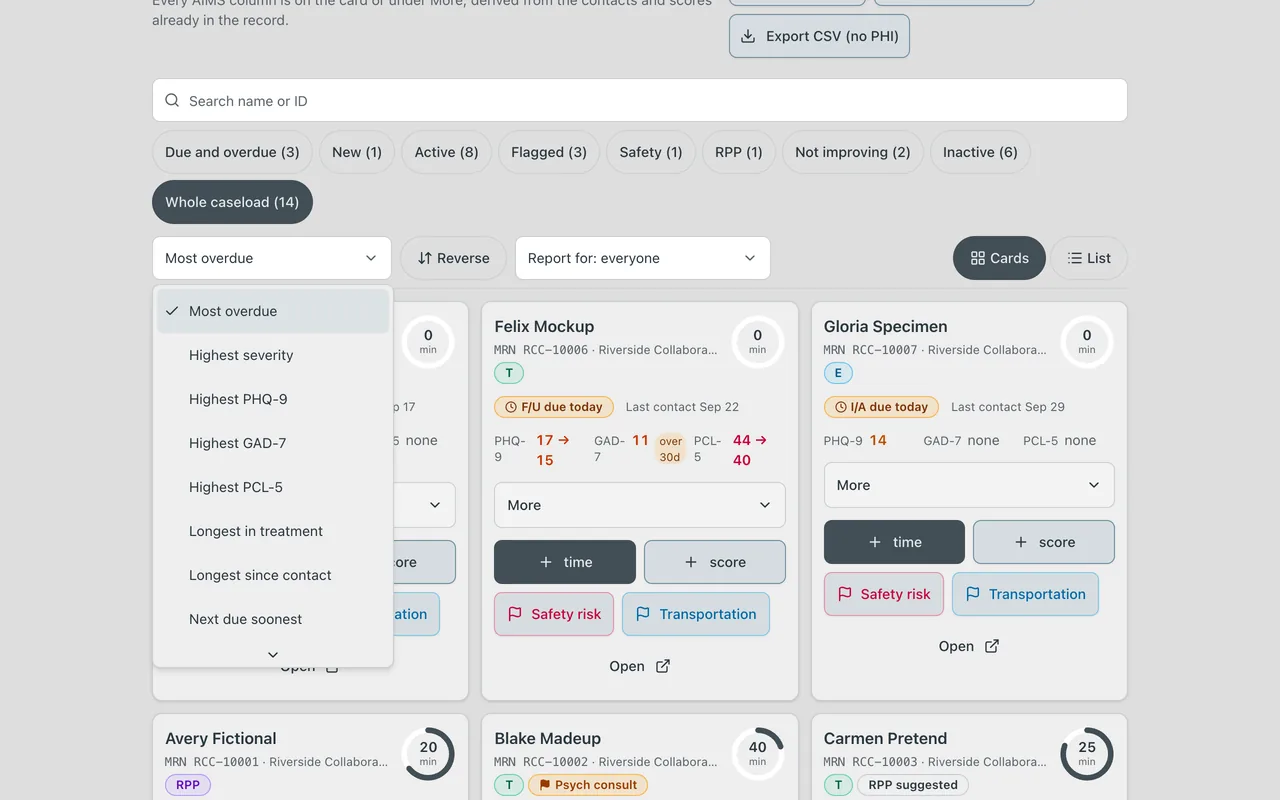Select Whole caseload (14) filter
Image resolution: width=1280 pixels, height=800 pixels.
point(232,202)
